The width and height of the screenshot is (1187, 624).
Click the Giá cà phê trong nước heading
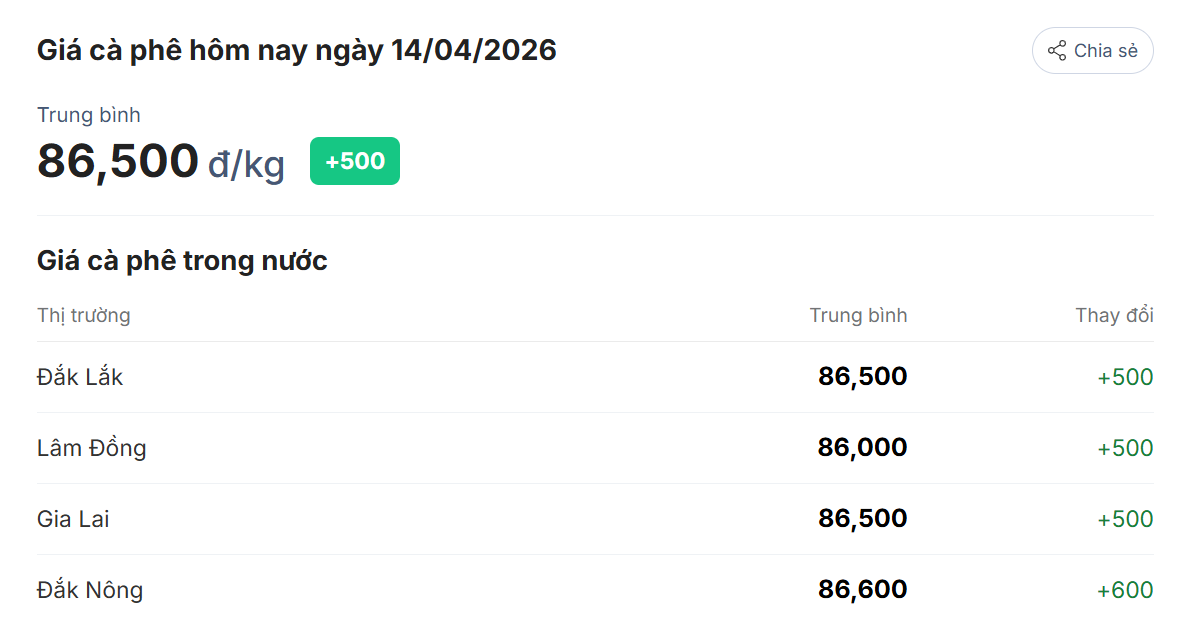tap(182, 261)
